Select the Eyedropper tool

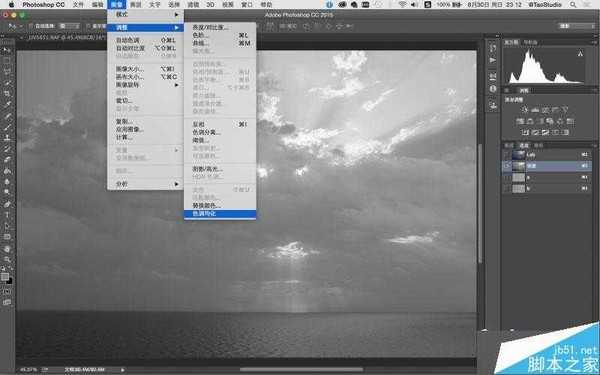[7, 104]
